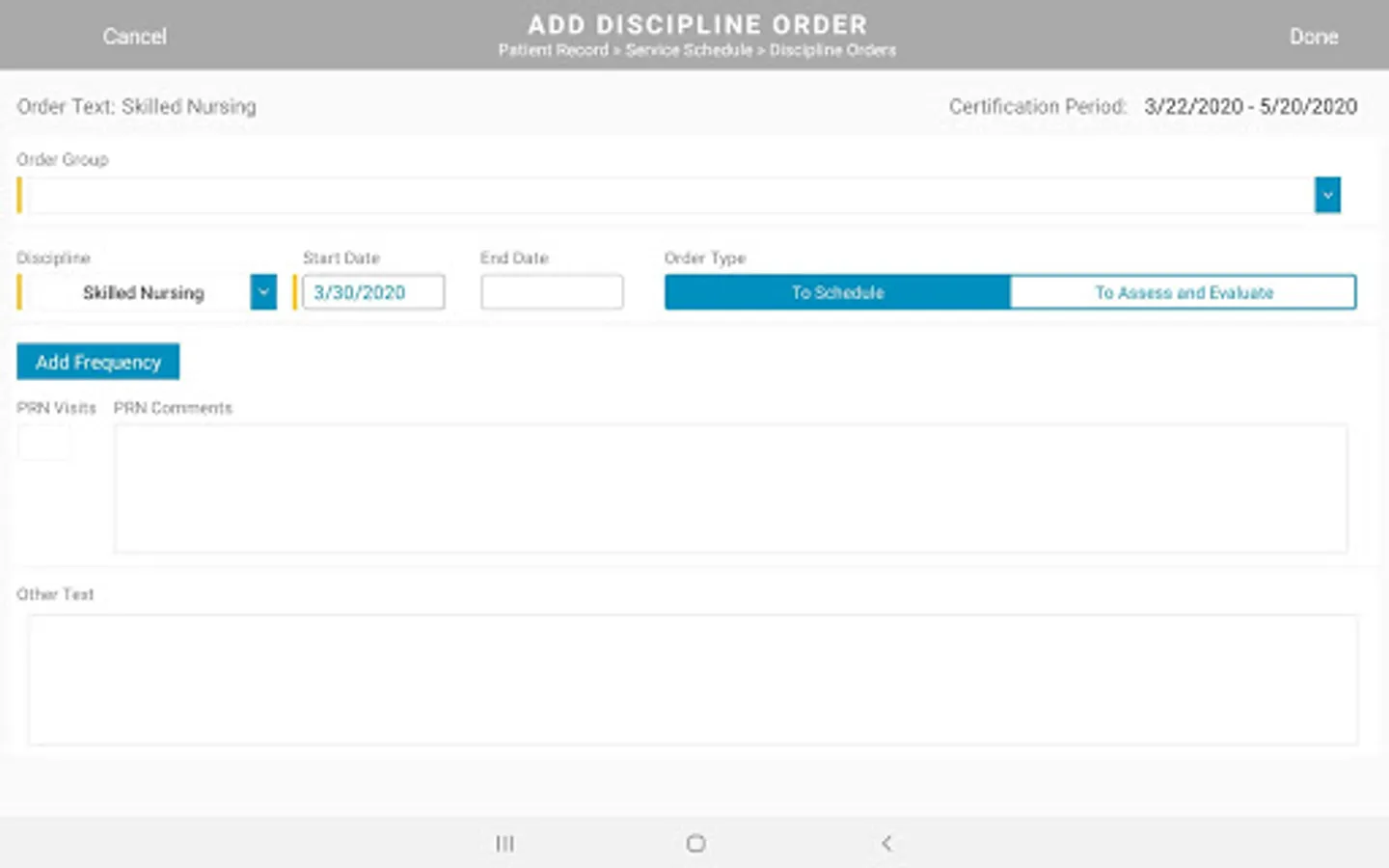The width and height of the screenshot is (1389, 868).
Task: Tap the Android home circle icon
Action: (x=695, y=843)
